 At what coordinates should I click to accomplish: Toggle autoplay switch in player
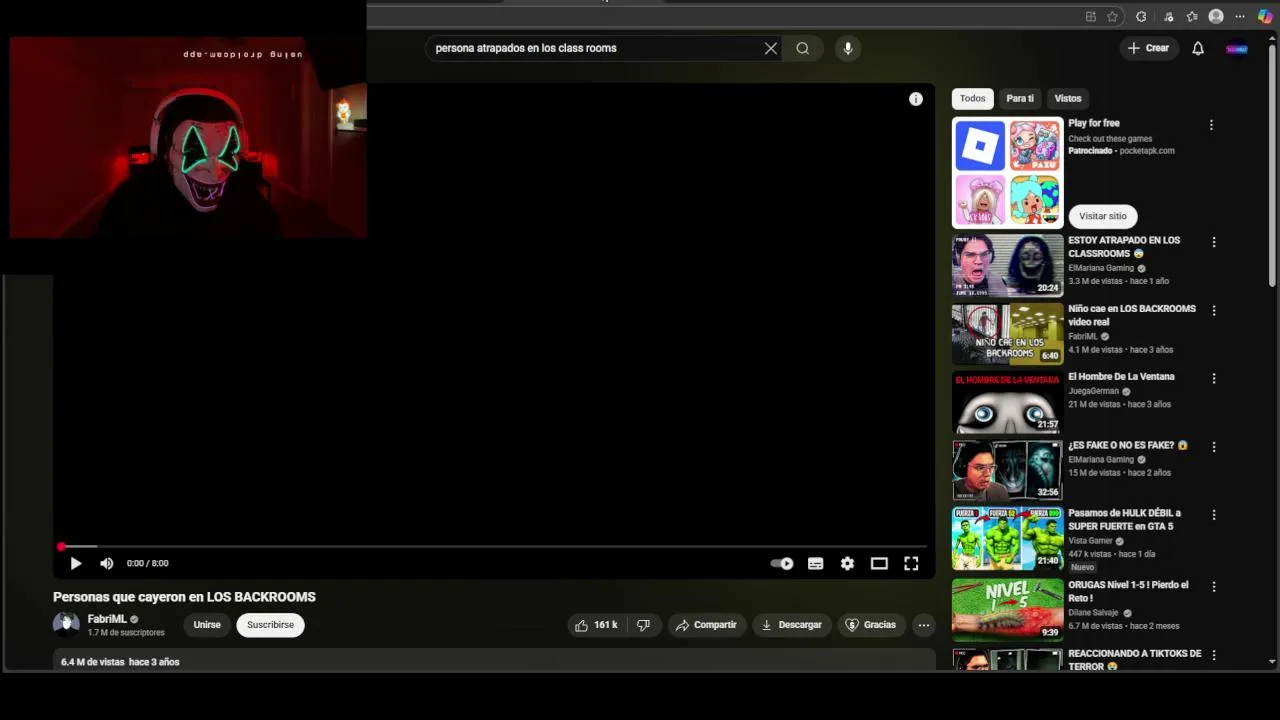(x=782, y=564)
